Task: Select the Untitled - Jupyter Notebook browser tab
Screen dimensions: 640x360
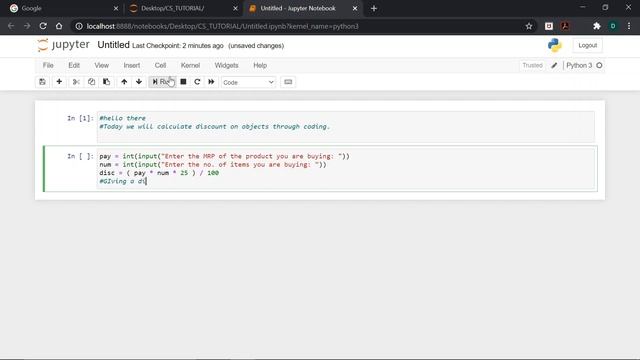Action: 303,8
